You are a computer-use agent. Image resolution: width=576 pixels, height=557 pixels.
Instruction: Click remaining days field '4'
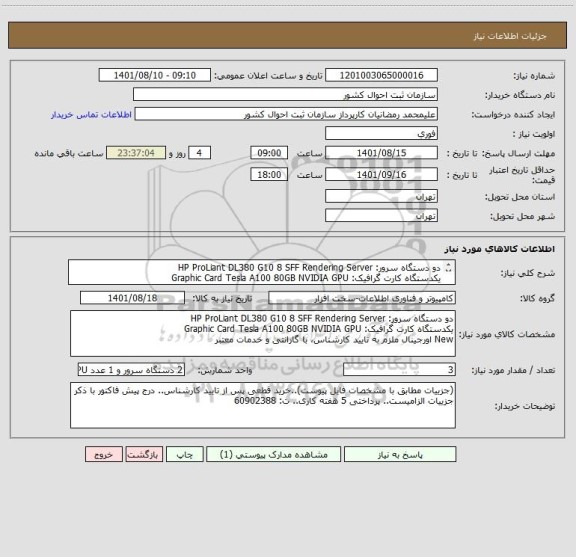pos(199,153)
